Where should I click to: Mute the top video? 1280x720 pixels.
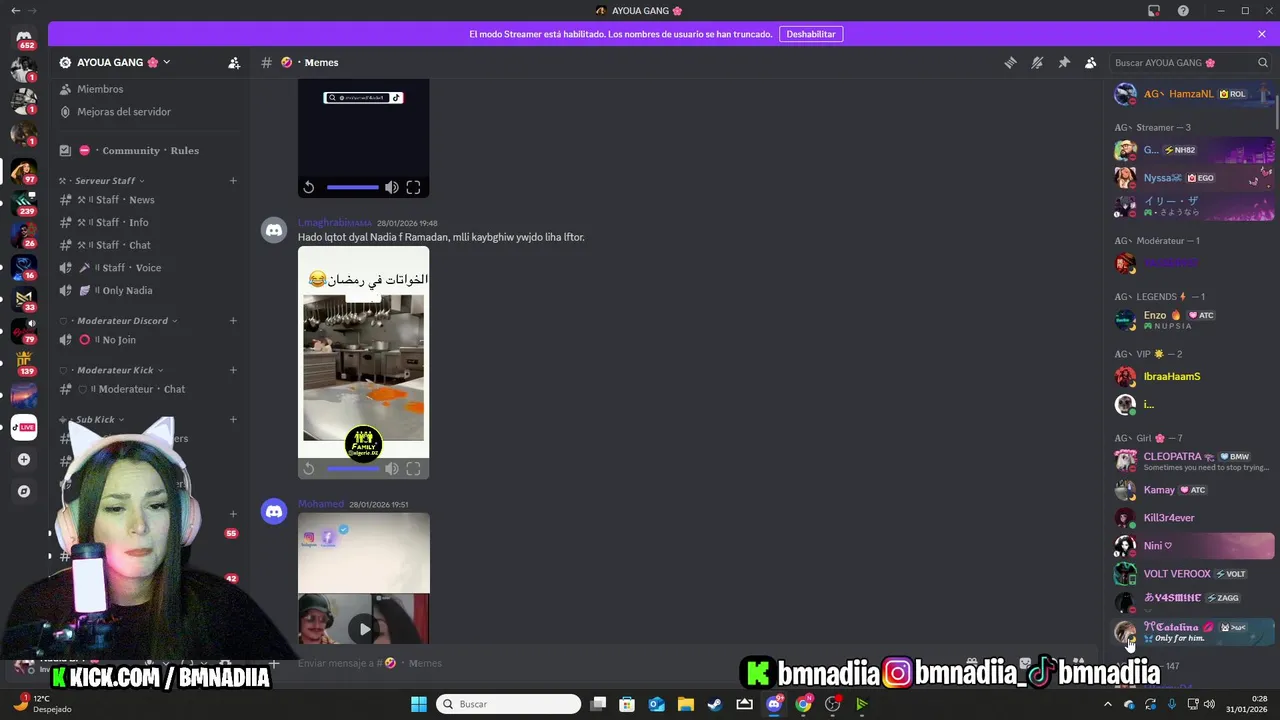coord(392,187)
